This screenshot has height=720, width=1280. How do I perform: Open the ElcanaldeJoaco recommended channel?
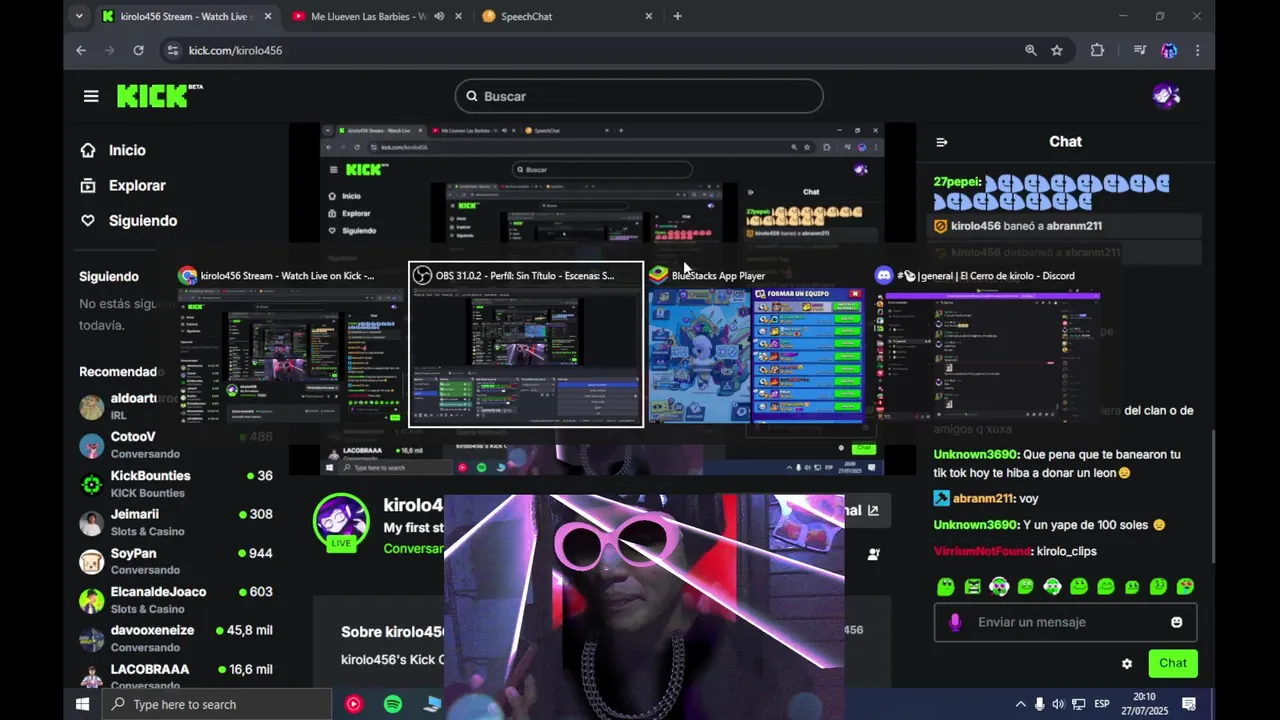pyautogui.click(x=176, y=600)
